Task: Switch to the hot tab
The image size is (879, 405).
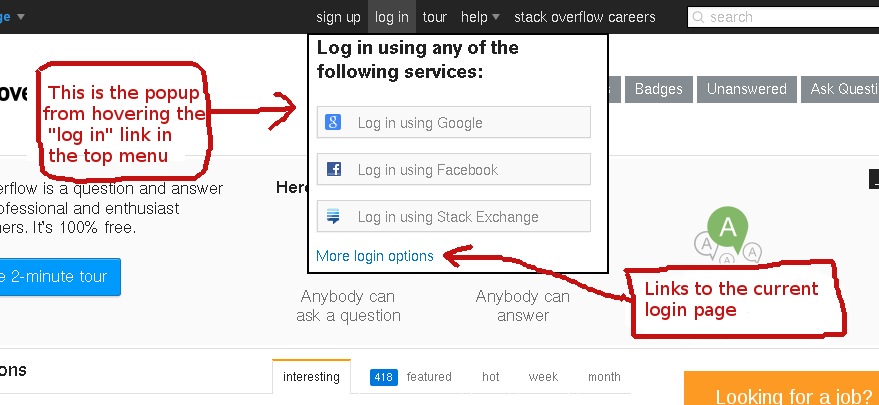Action: 491,377
